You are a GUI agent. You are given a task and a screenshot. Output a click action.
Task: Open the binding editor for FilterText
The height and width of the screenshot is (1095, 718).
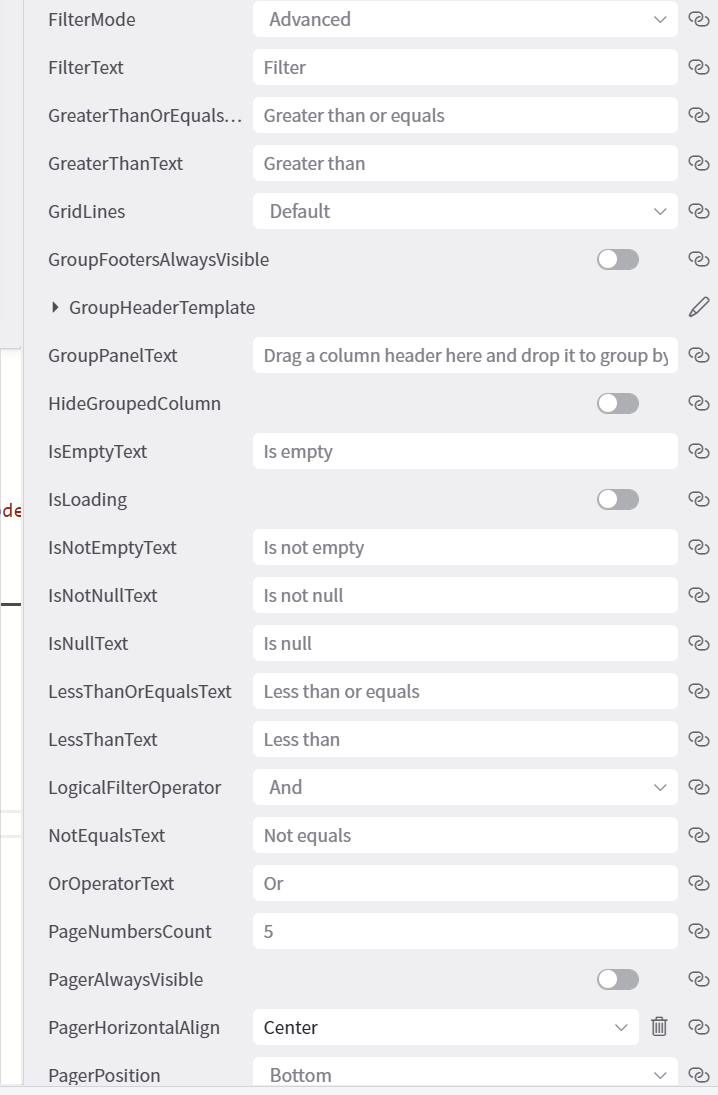[x=698, y=67]
